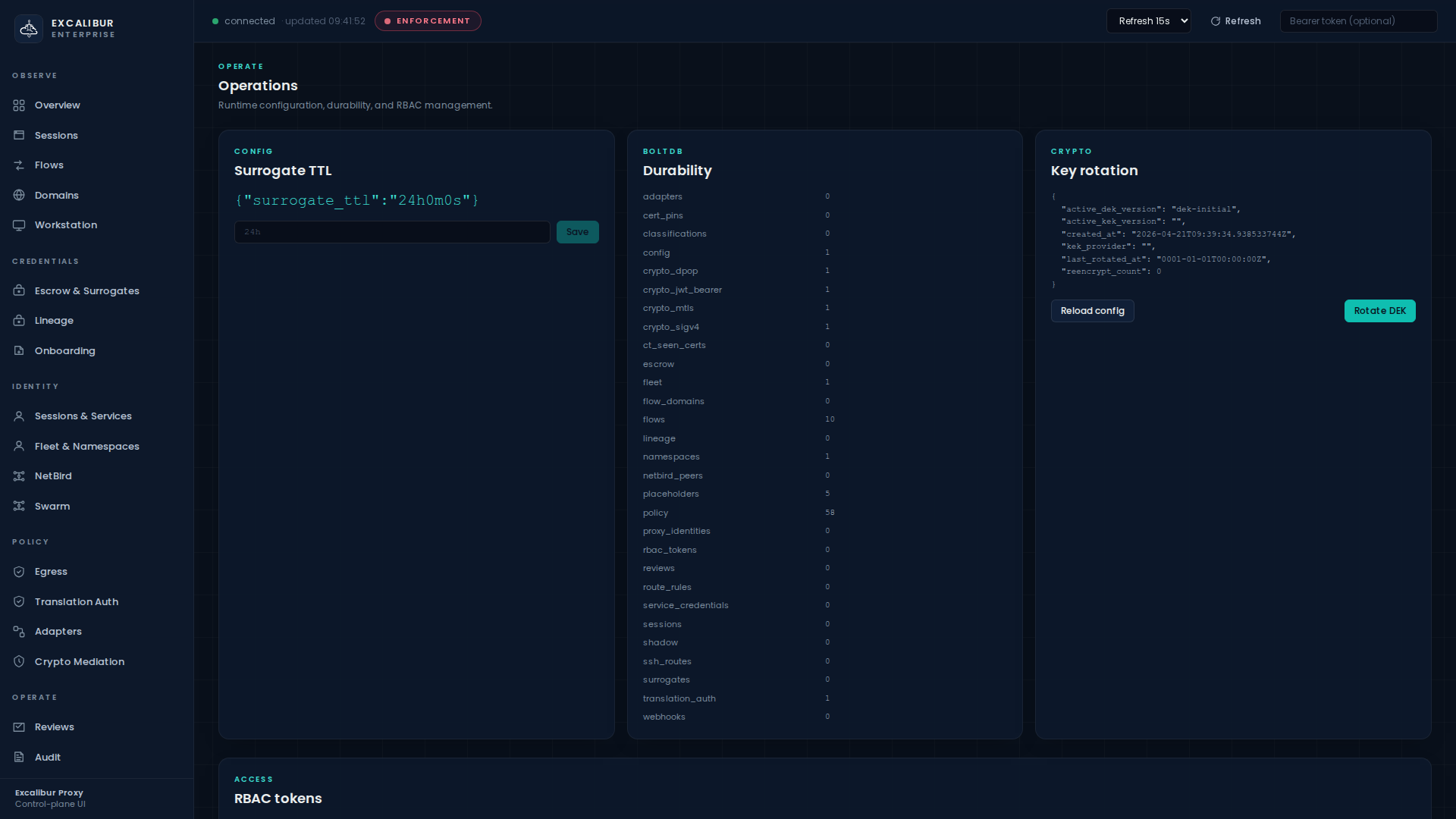The height and width of the screenshot is (819, 1456).
Task: Open the Refresh 15s interval dropdown
Action: pos(1148,21)
